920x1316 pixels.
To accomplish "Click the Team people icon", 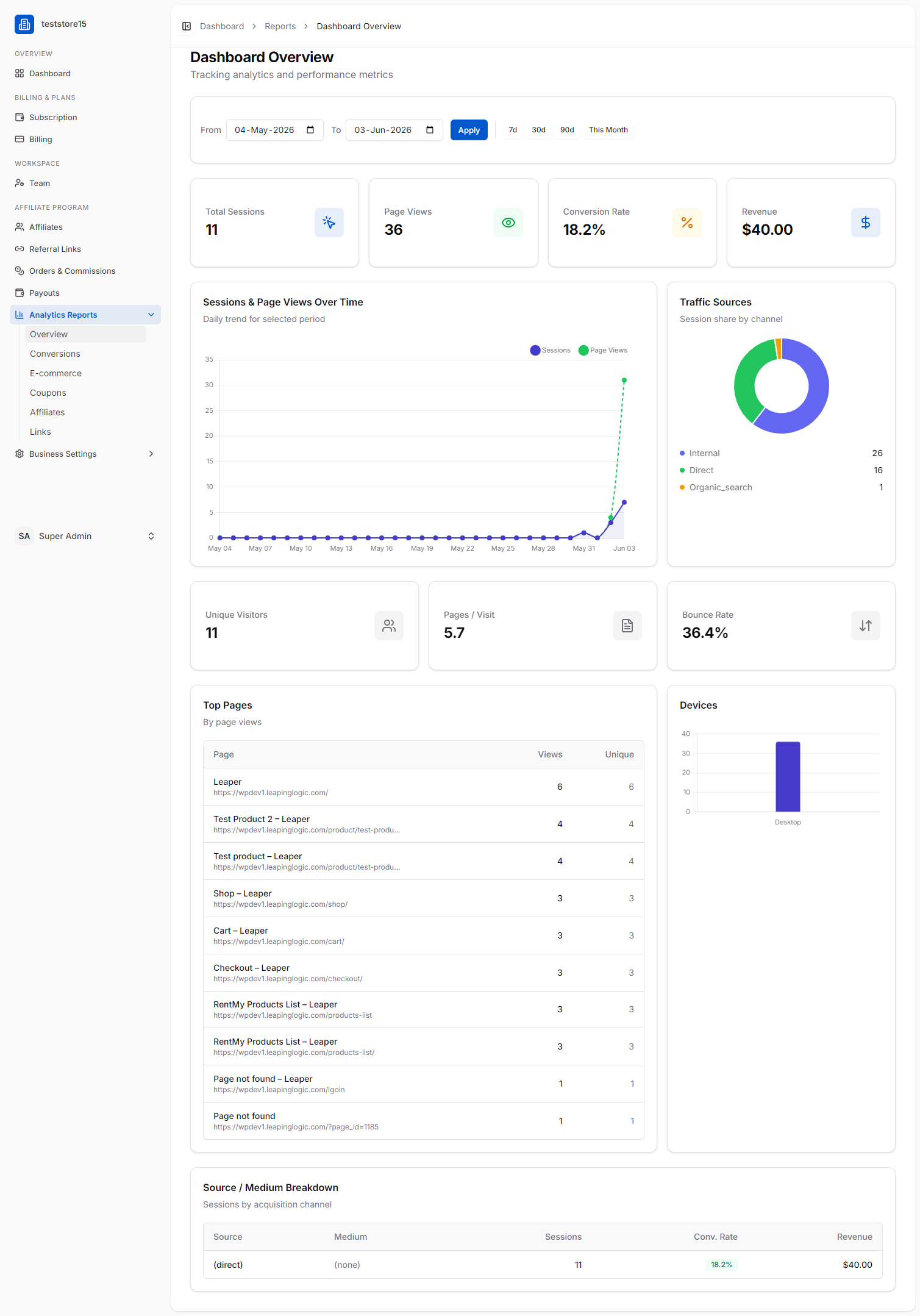I will 20,183.
